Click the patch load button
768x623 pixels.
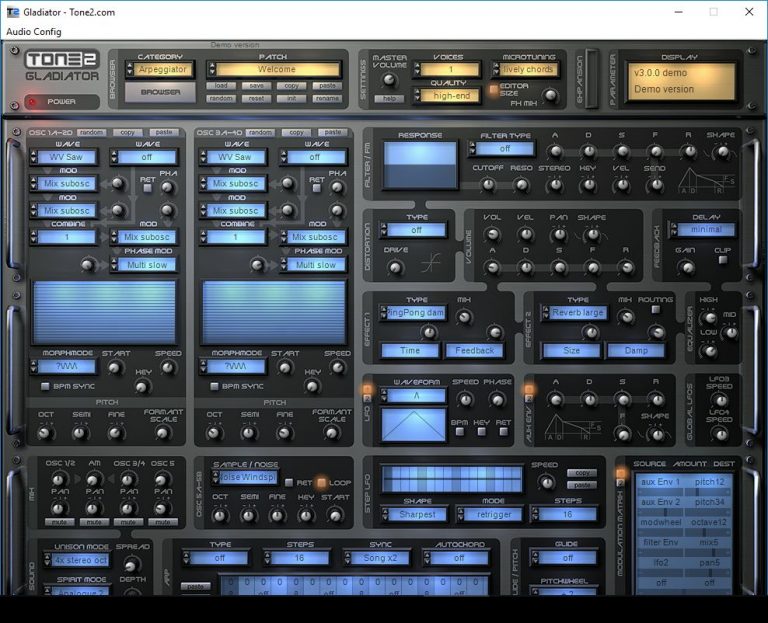(221, 86)
